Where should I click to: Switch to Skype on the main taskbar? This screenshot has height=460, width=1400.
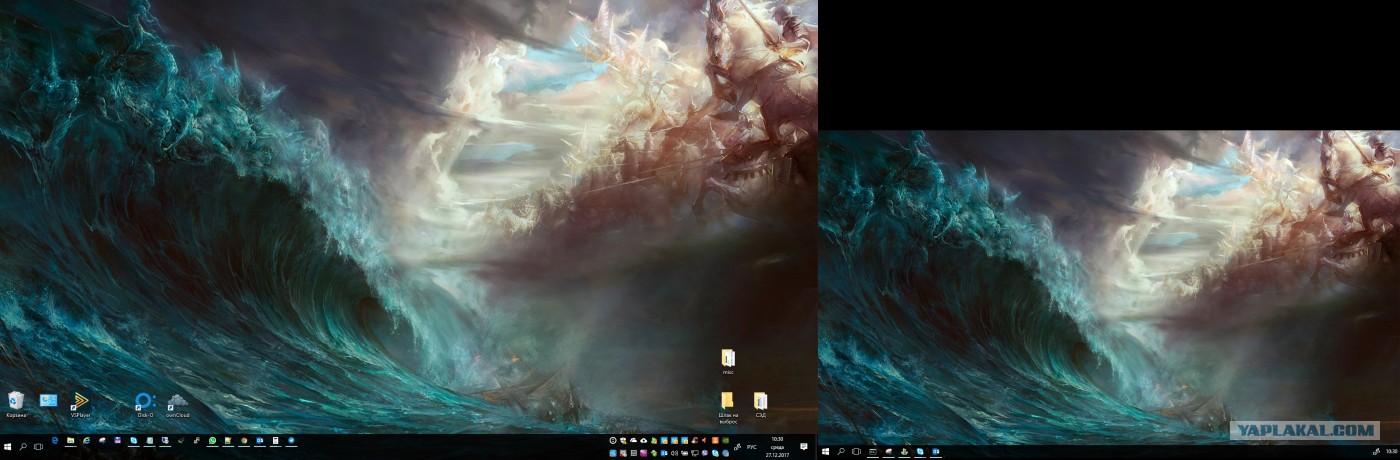point(133,440)
